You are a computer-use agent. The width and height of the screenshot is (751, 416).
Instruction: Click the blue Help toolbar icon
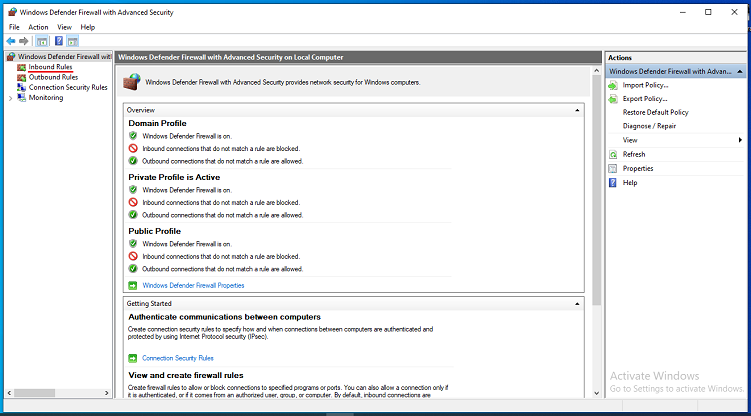coord(58,41)
